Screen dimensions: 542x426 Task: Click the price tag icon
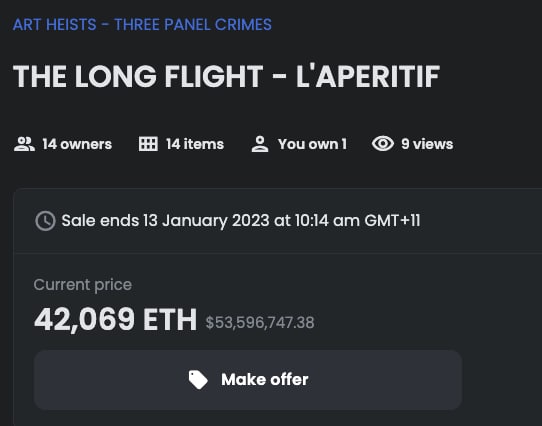198,380
